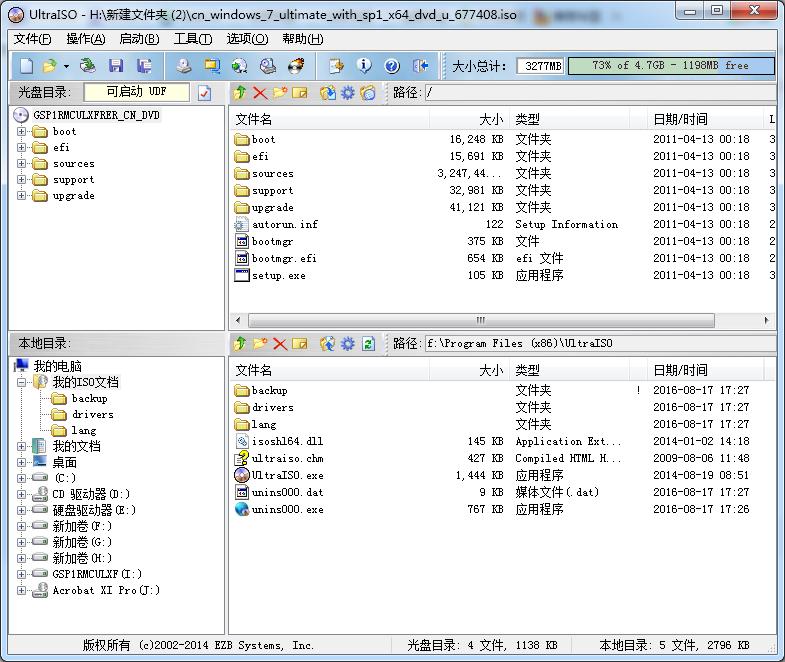Image resolution: width=785 pixels, height=662 pixels.
Task: Expand the (C:) drive node
Action: 21,478
